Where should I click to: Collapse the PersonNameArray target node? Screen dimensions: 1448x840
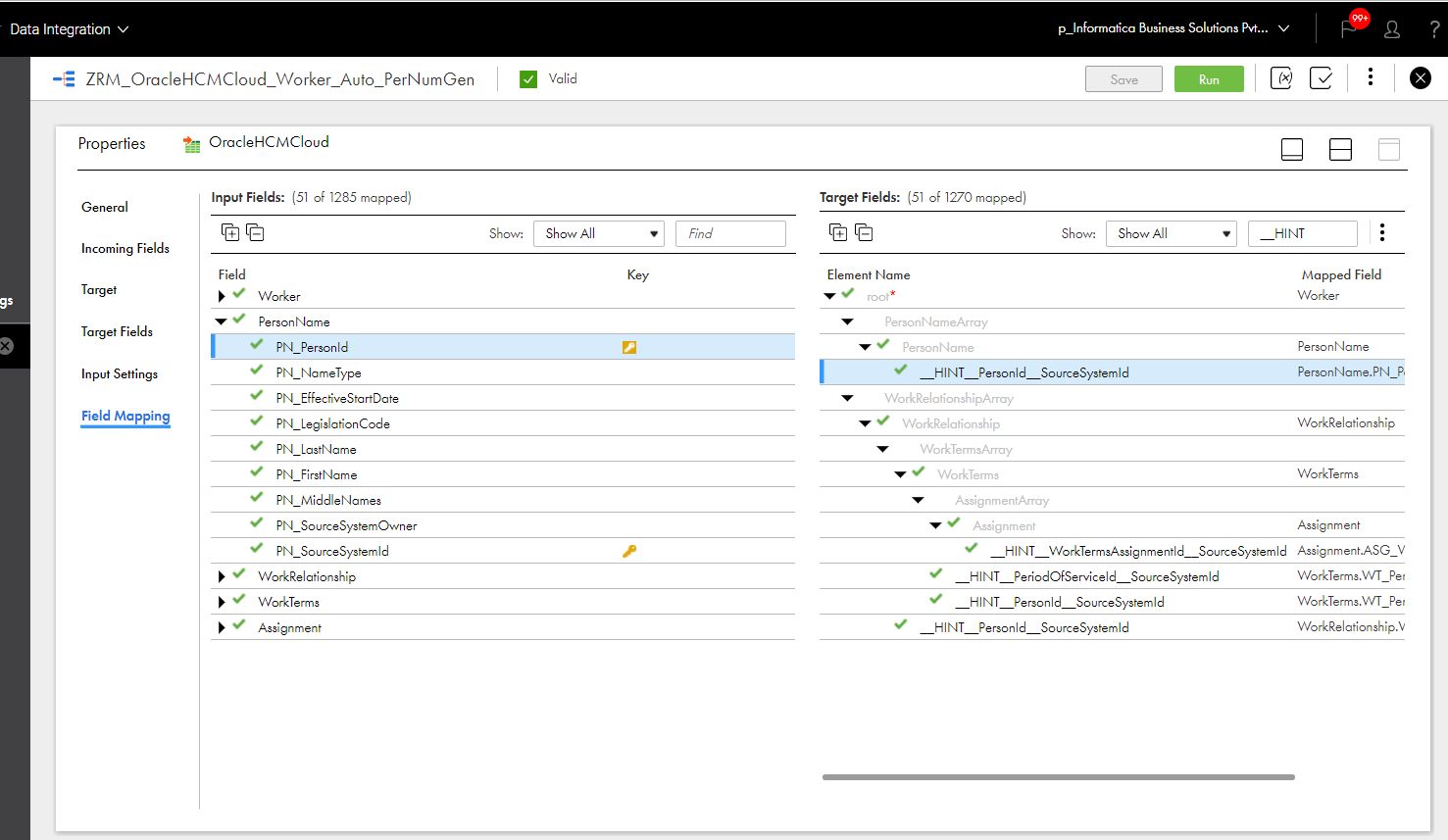click(x=847, y=321)
